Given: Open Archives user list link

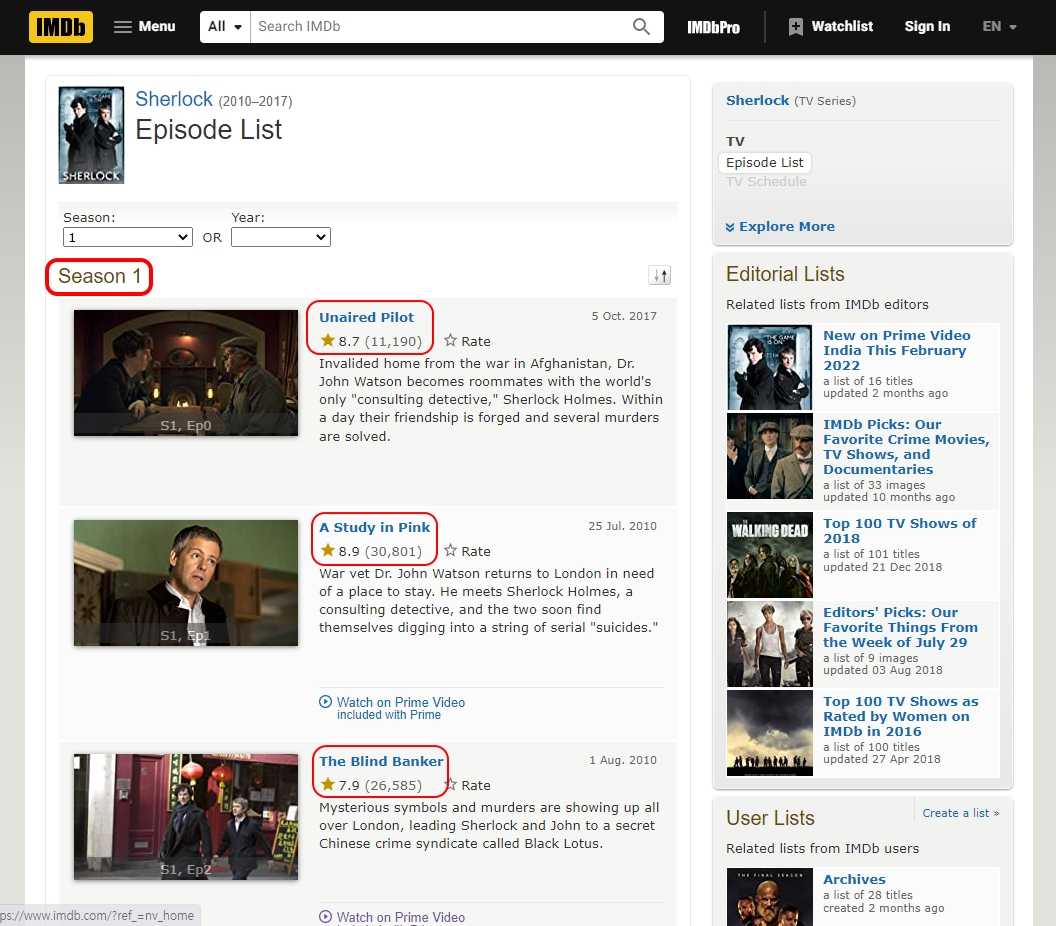Looking at the screenshot, I should (854, 879).
